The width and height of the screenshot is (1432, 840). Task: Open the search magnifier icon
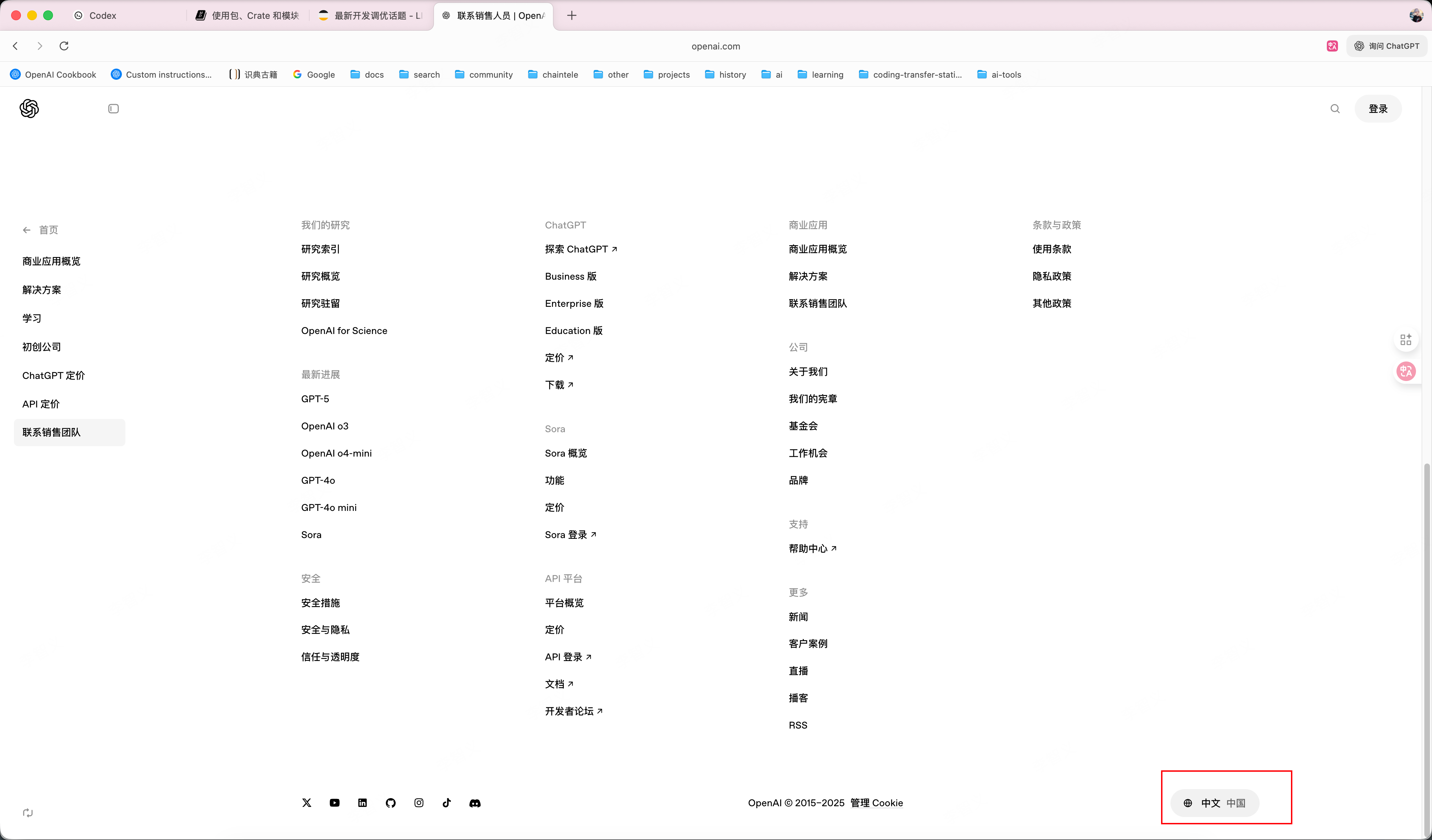point(1335,109)
